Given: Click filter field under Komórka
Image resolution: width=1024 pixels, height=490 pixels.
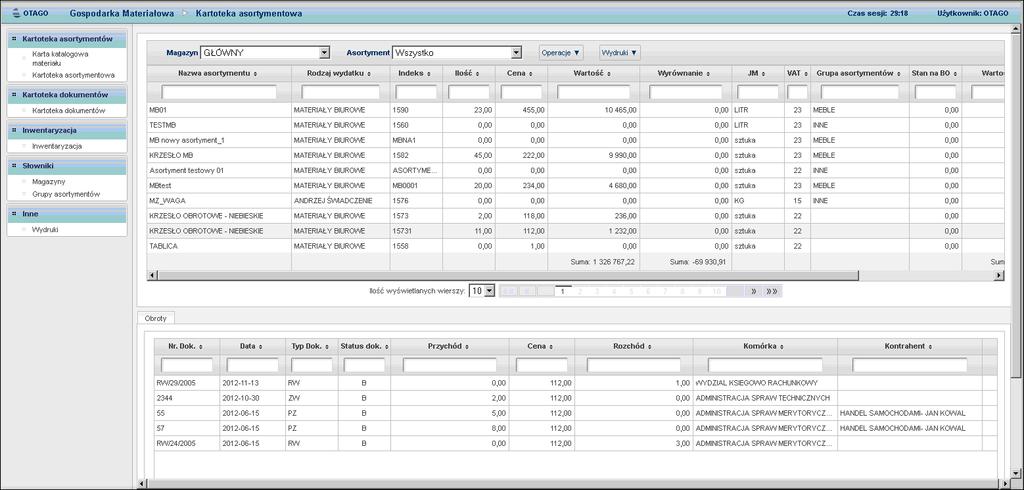Looking at the screenshot, I should (765, 365).
